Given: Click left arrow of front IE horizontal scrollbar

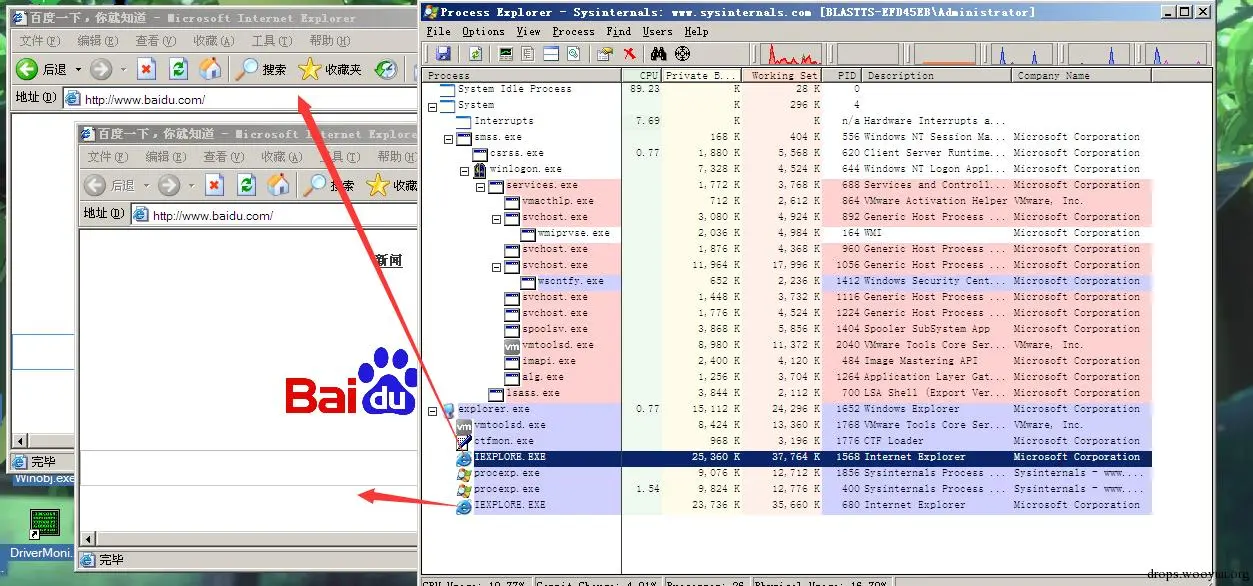Looking at the screenshot, I should click(88, 539).
